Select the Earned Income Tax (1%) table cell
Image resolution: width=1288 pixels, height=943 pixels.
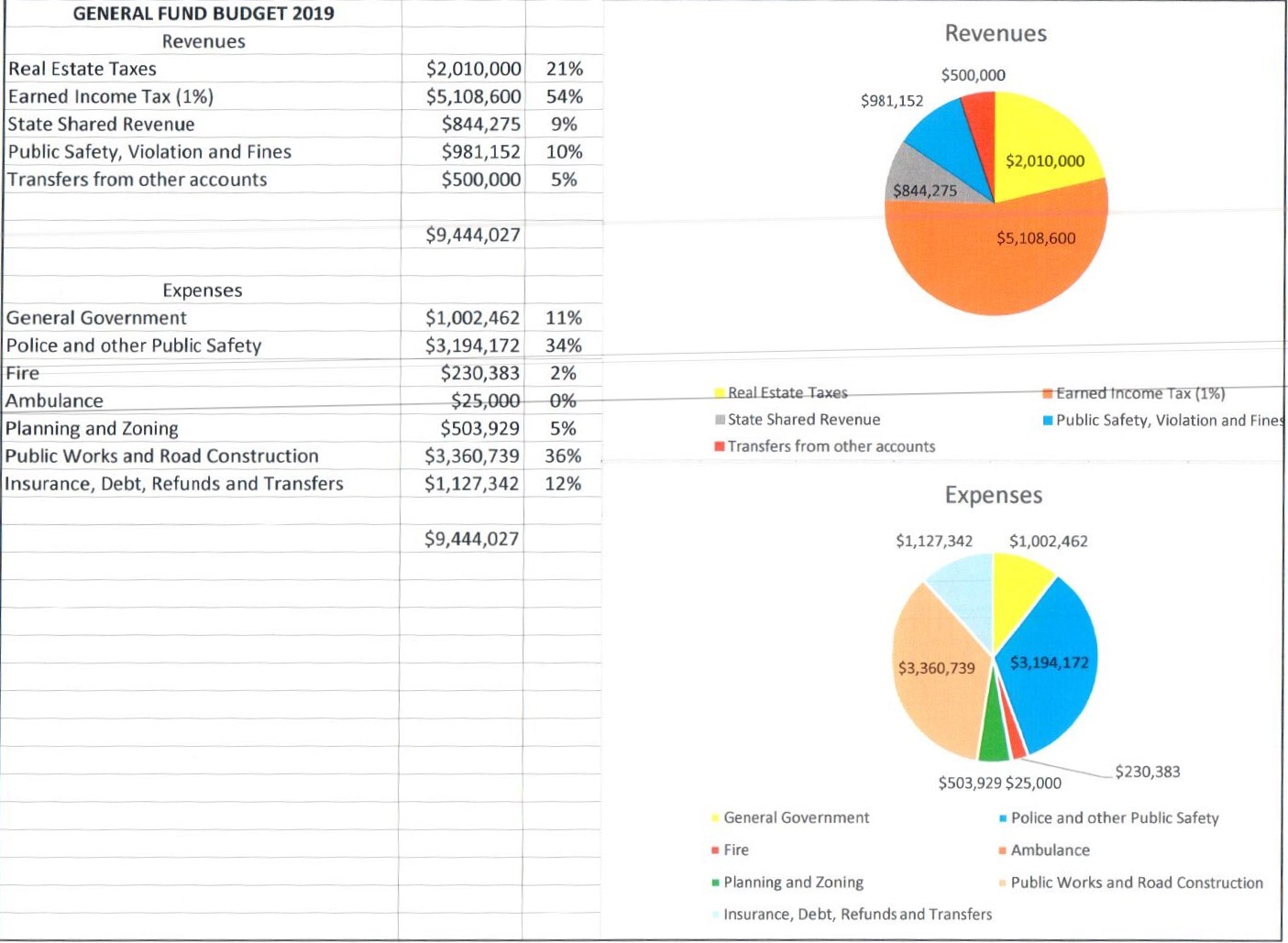point(111,97)
